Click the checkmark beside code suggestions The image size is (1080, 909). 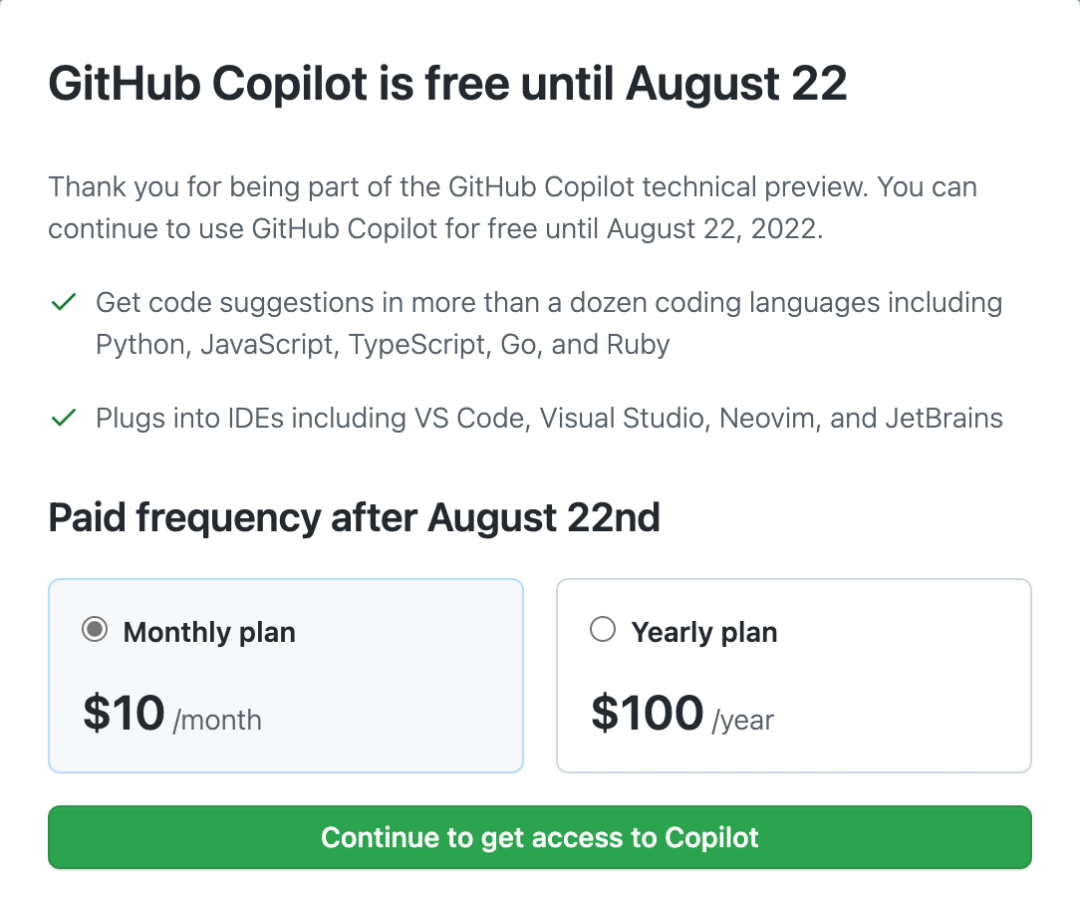pyautogui.click(x=63, y=302)
